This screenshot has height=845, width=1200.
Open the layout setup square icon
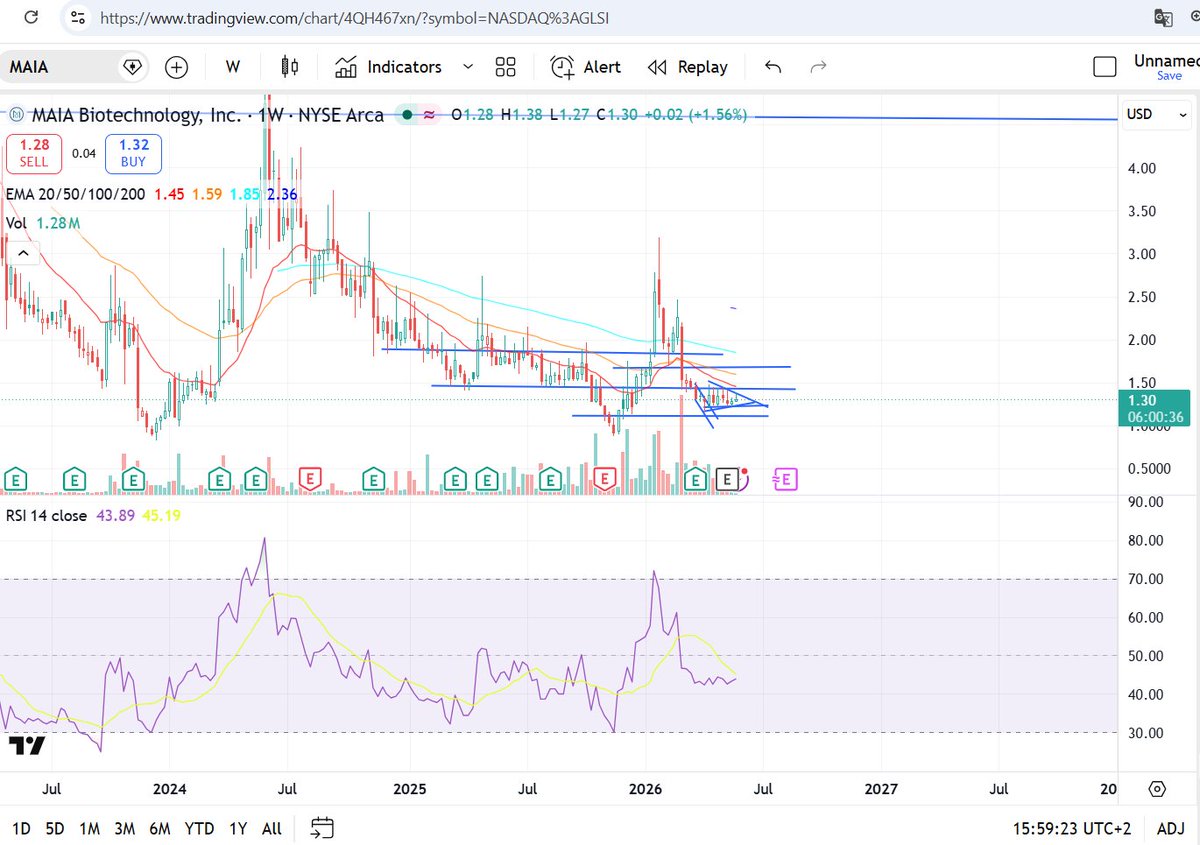tap(1104, 67)
